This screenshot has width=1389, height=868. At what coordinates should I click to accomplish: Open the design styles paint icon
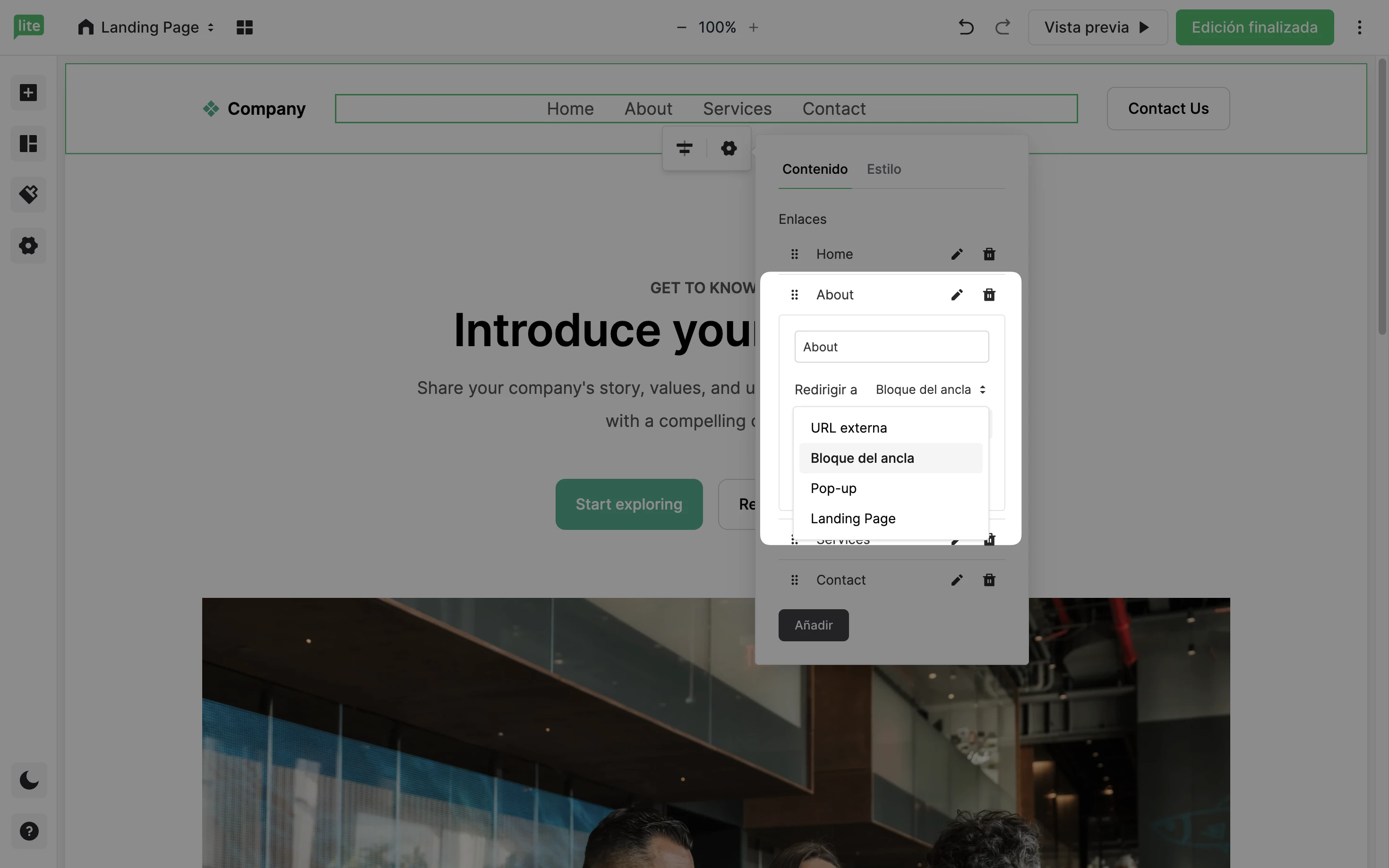28,195
